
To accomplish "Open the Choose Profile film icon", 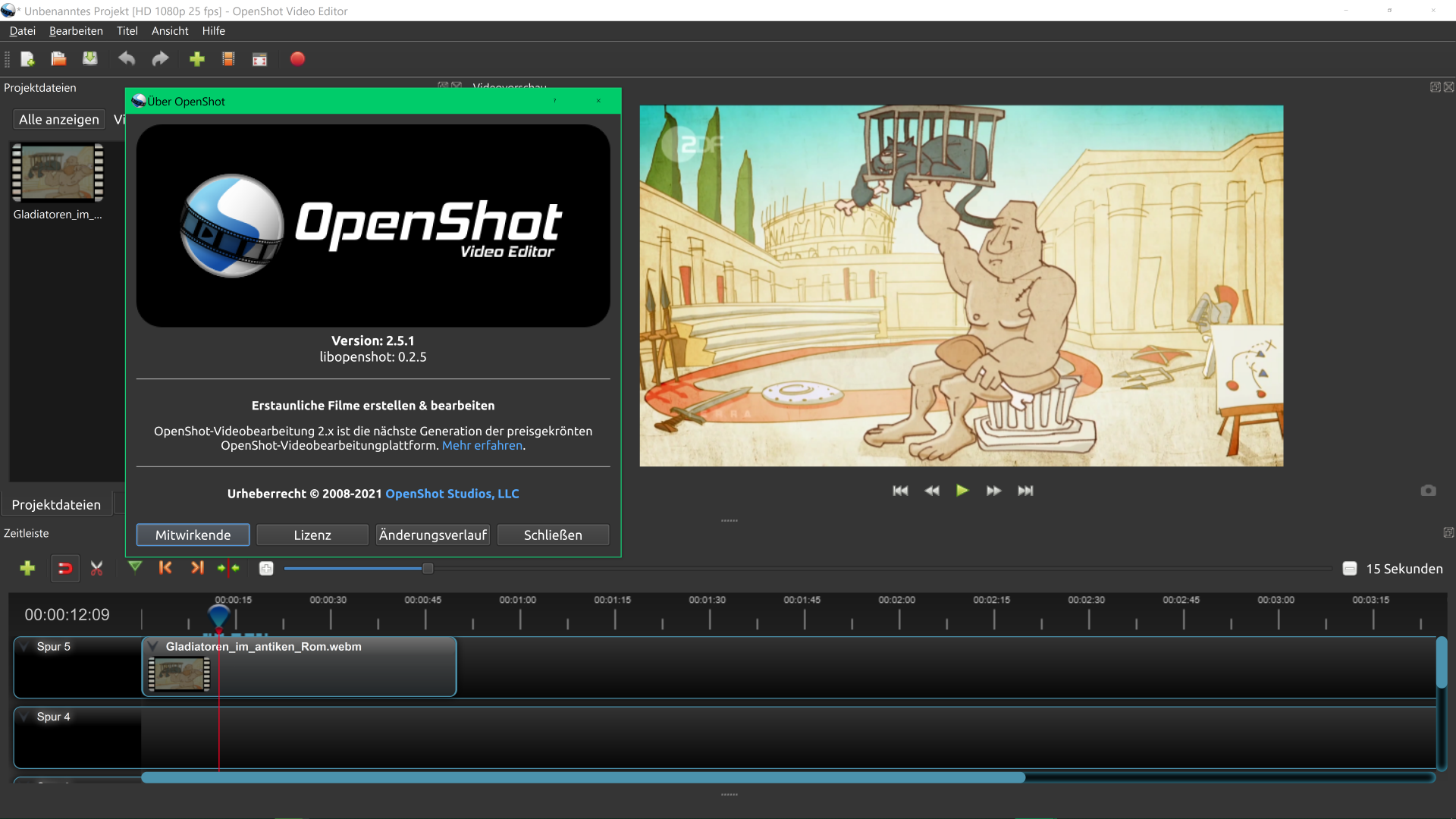I will 228,59.
